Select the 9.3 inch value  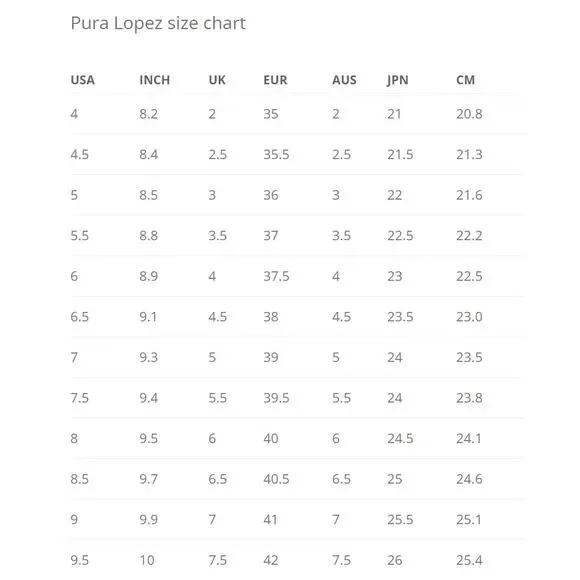coord(149,357)
